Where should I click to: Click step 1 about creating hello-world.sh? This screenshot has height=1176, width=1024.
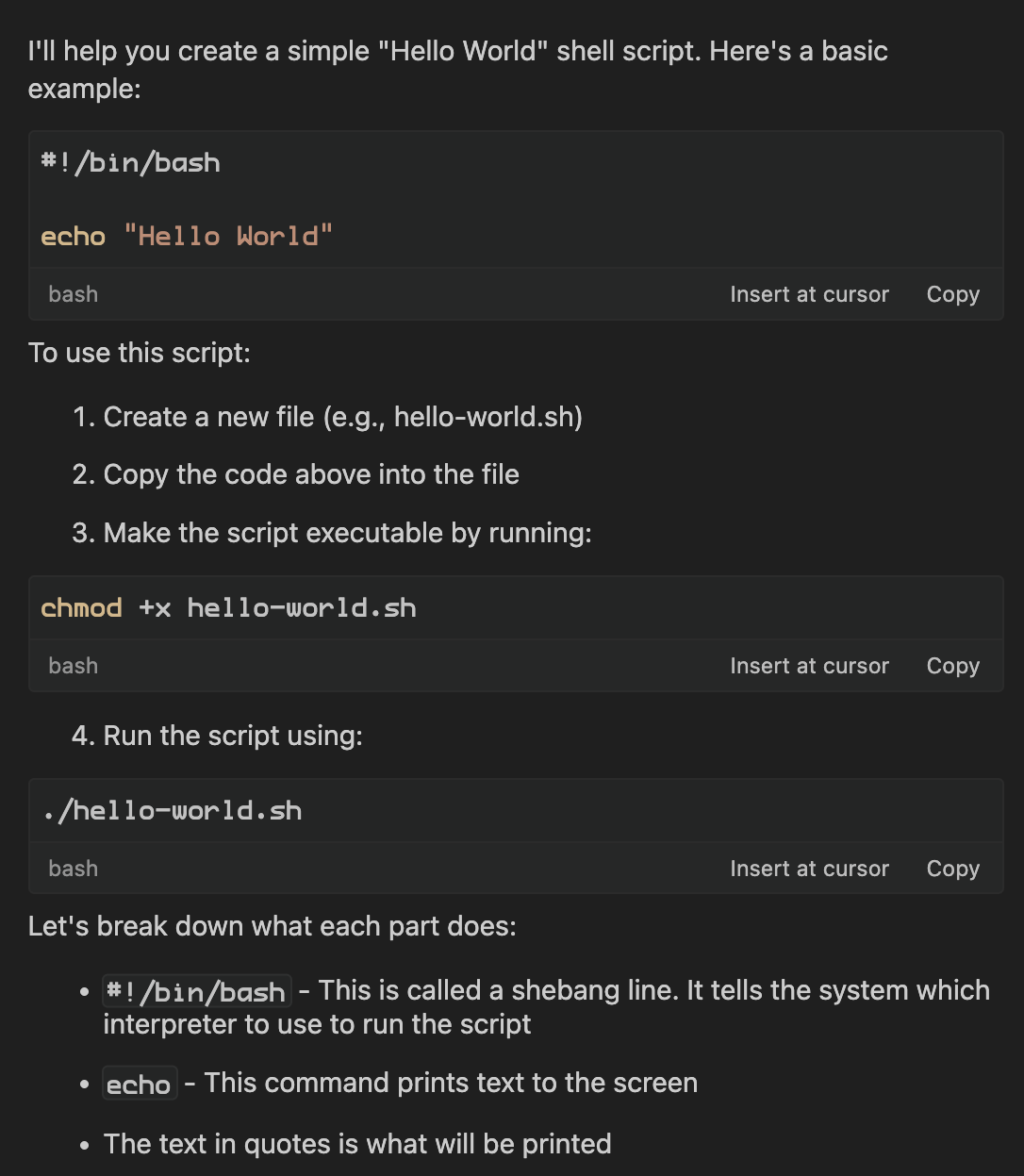tap(343, 416)
